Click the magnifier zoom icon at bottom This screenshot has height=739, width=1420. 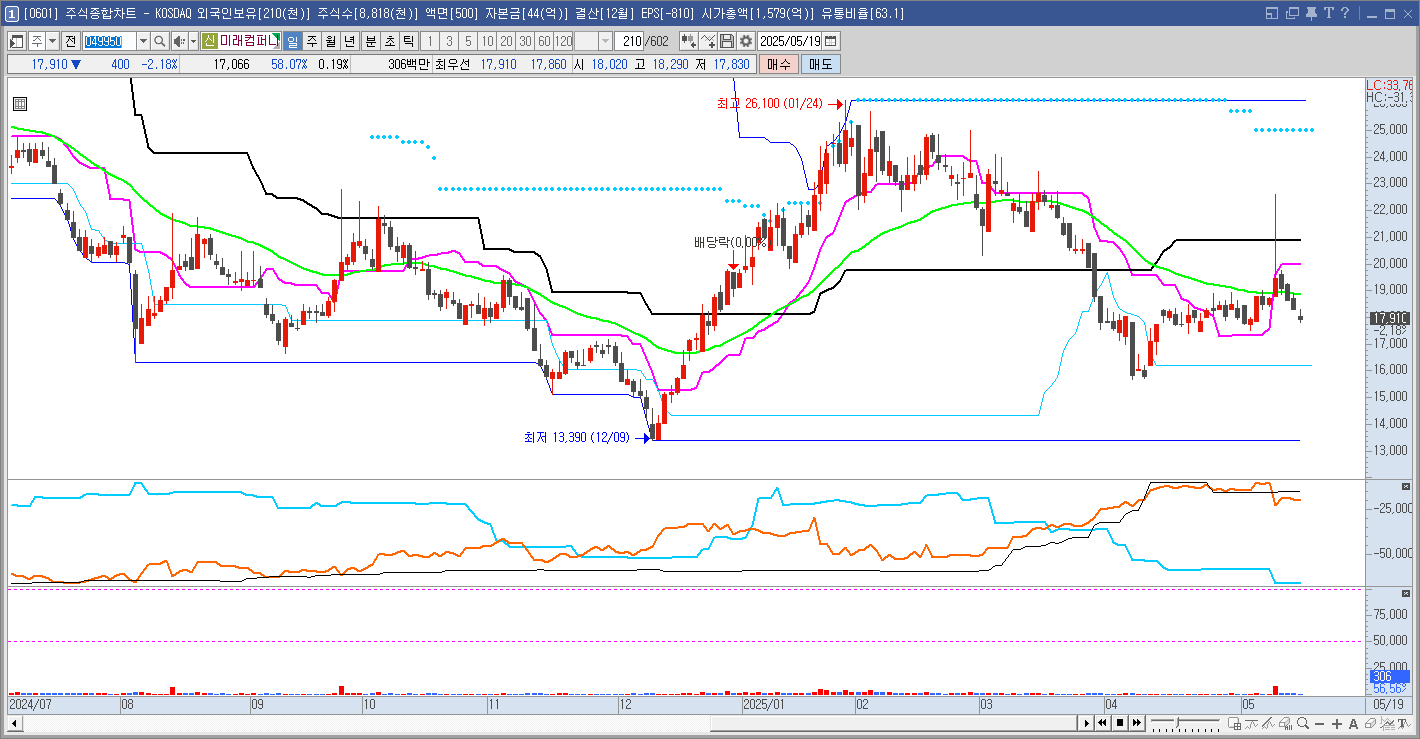pos(1303,723)
